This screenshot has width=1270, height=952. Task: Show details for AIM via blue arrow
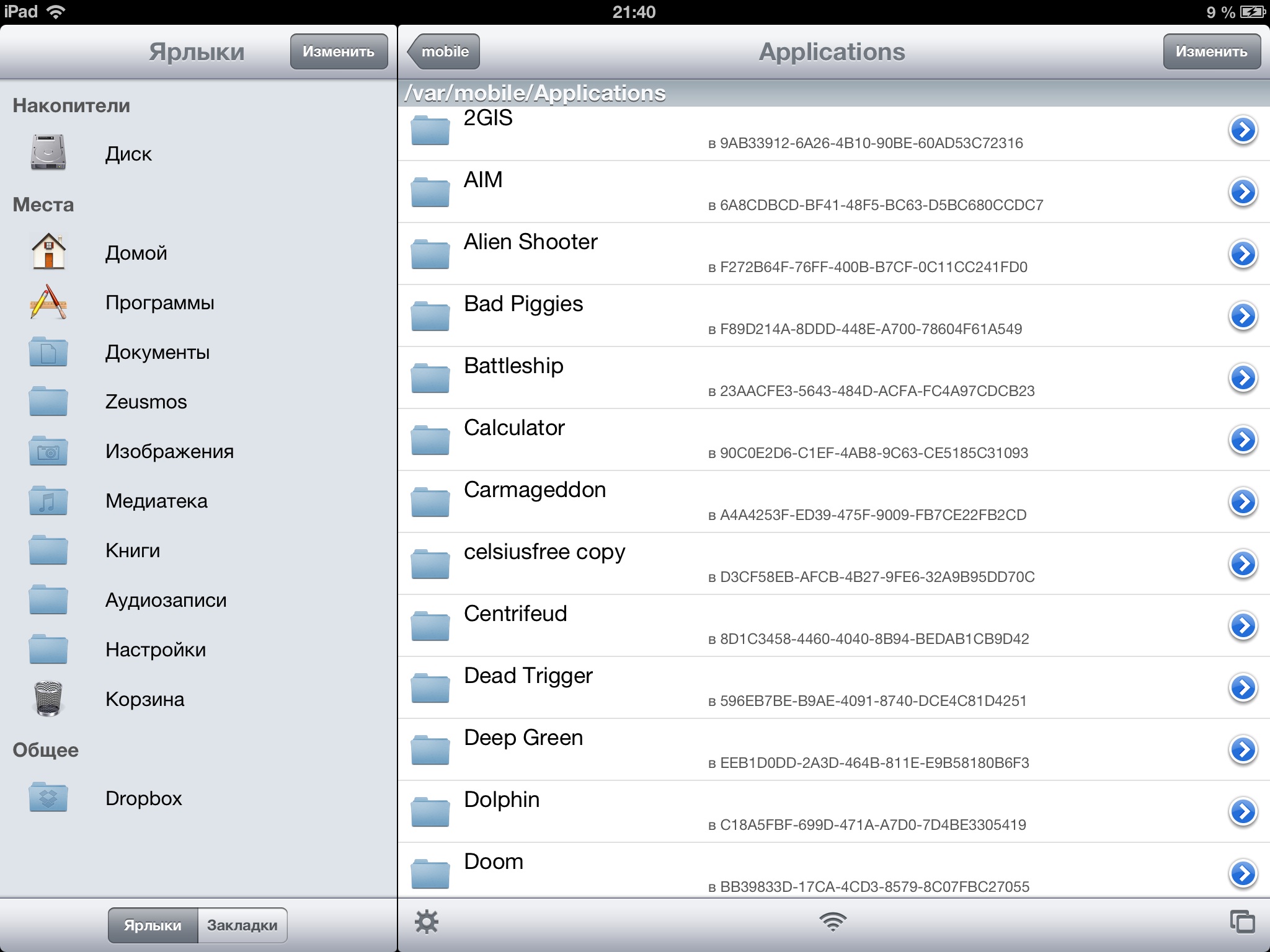click(1243, 192)
